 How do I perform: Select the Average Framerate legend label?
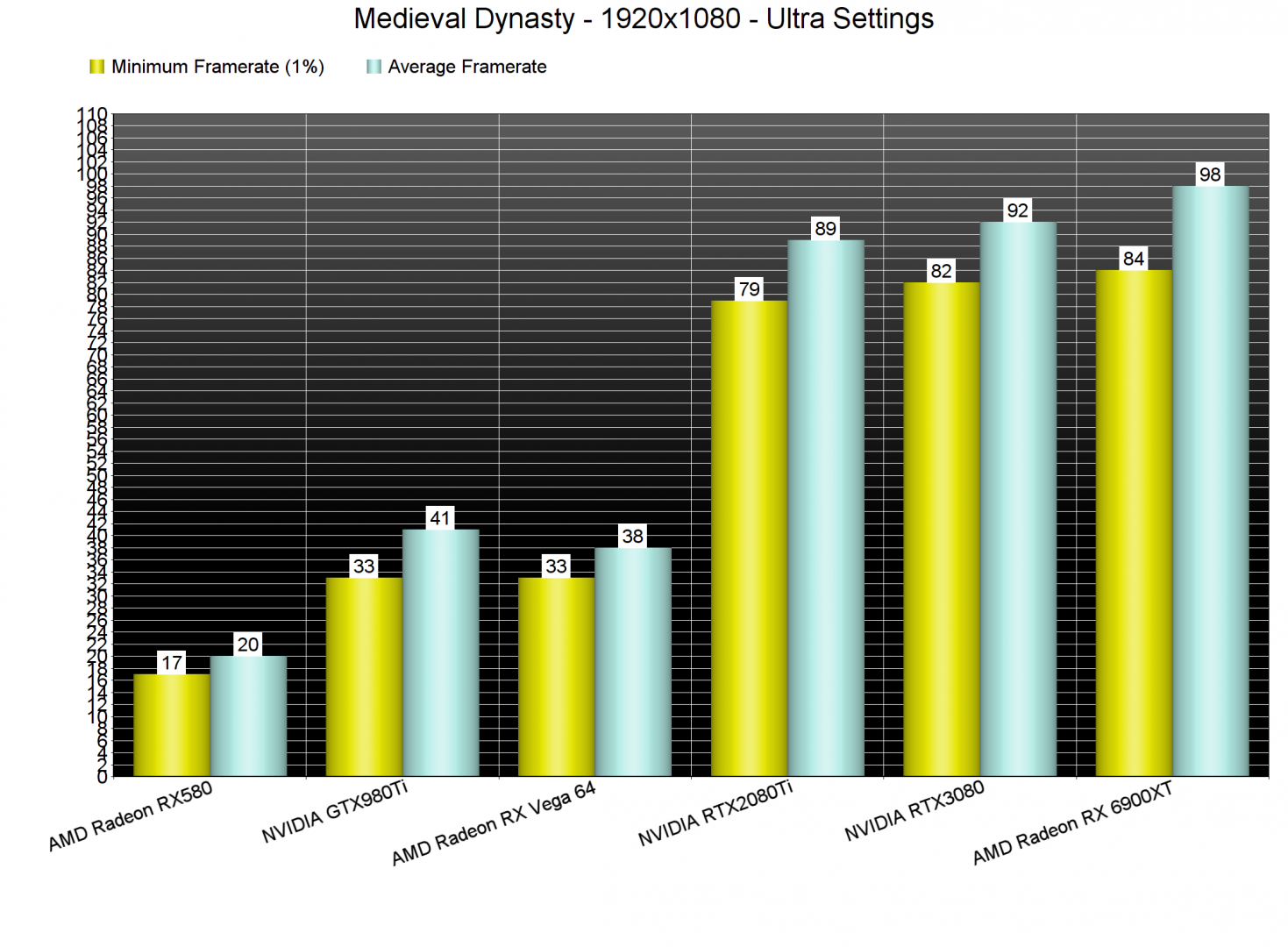(x=466, y=67)
